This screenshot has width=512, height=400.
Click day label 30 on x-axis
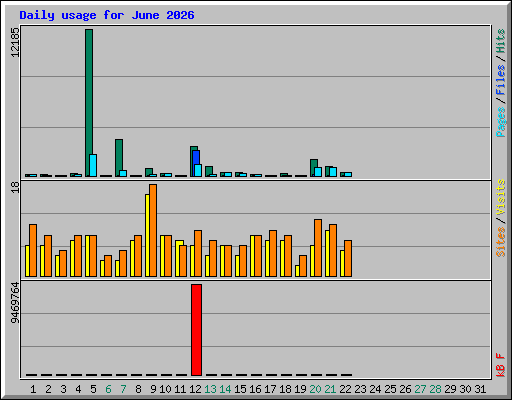pyautogui.click(x=465, y=389)
